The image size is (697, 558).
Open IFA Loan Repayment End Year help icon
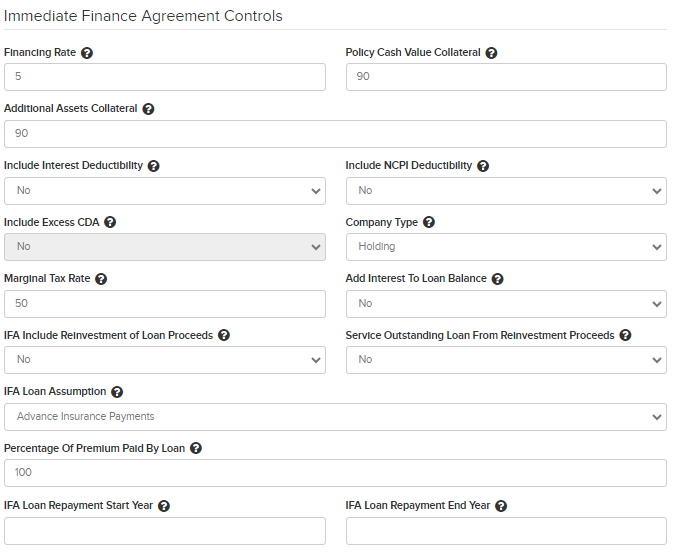[501, 506]
